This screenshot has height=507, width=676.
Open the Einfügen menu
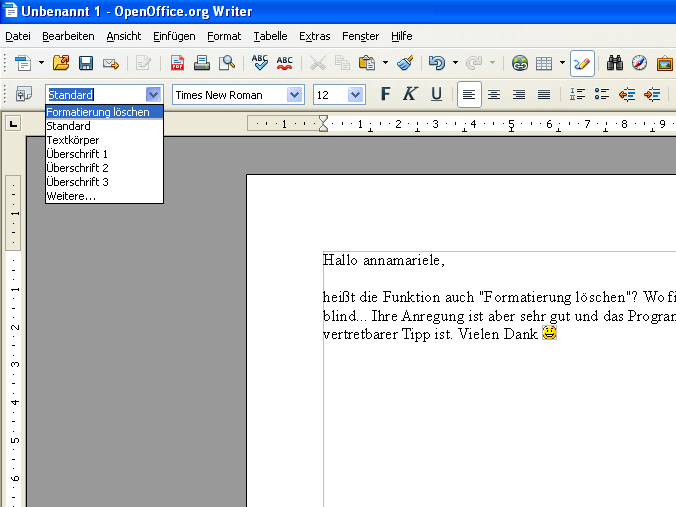click(x=174, y=36)
